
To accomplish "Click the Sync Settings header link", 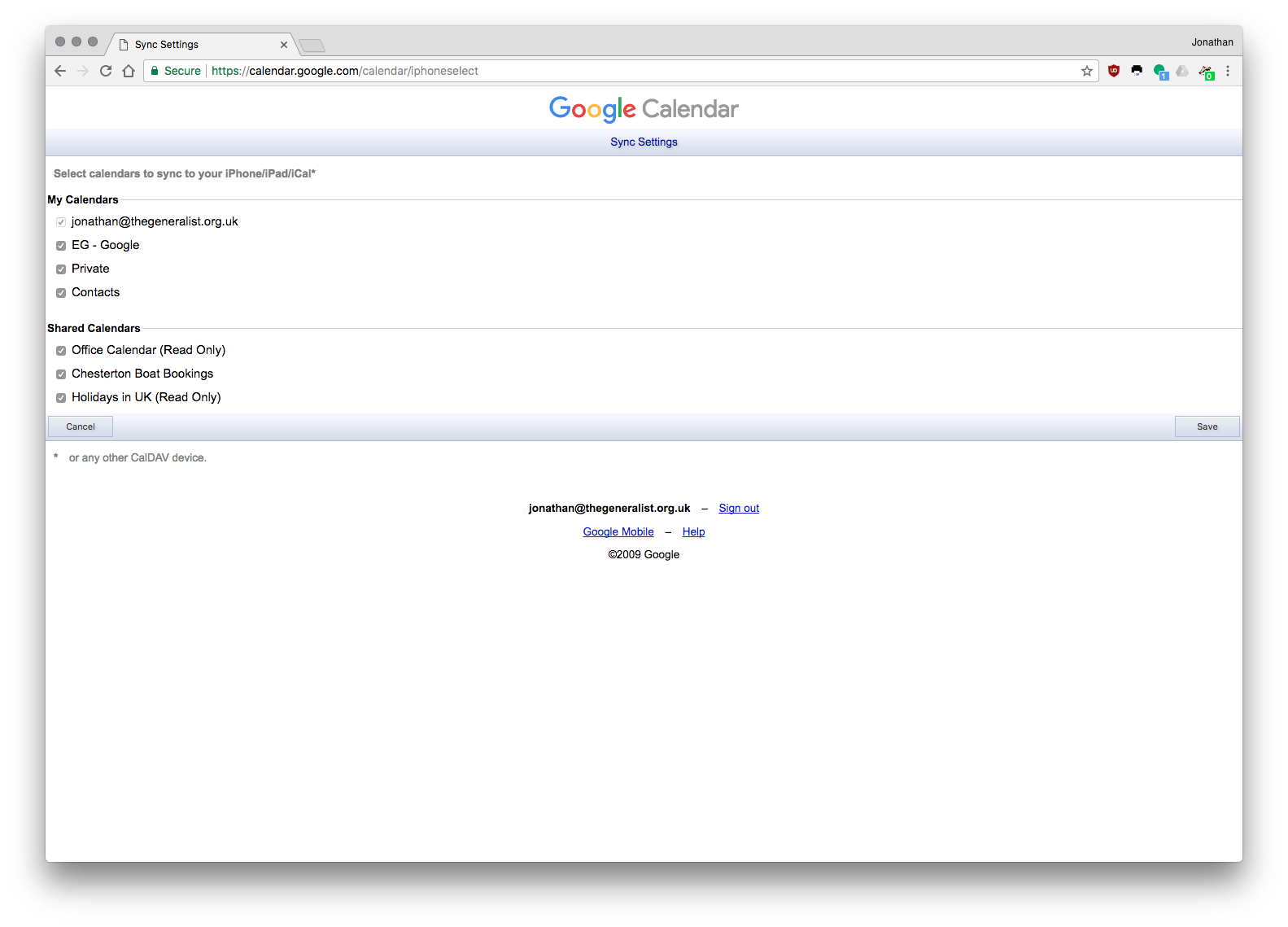I will coord(644,142).
